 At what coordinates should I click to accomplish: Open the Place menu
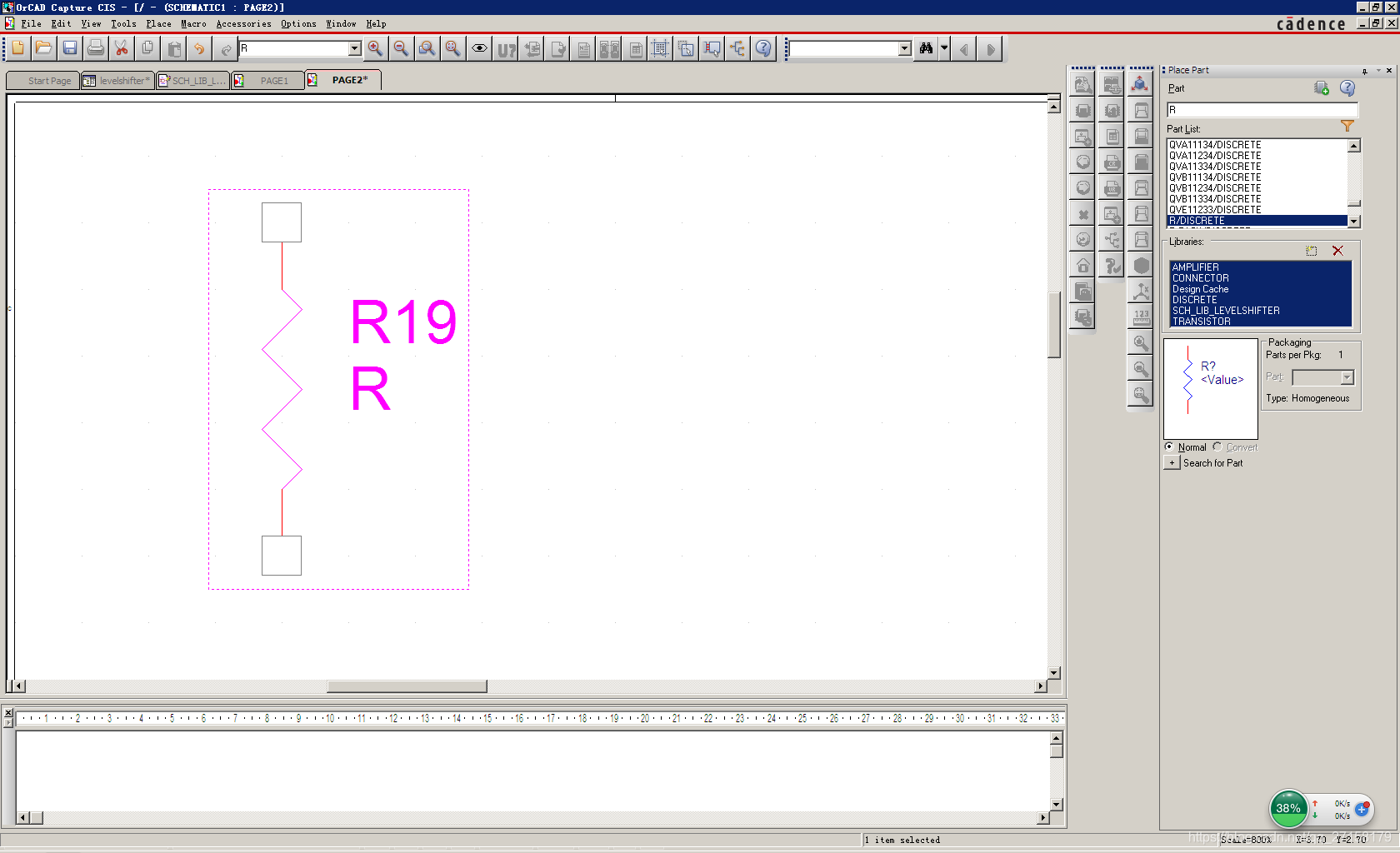point(158,24)
